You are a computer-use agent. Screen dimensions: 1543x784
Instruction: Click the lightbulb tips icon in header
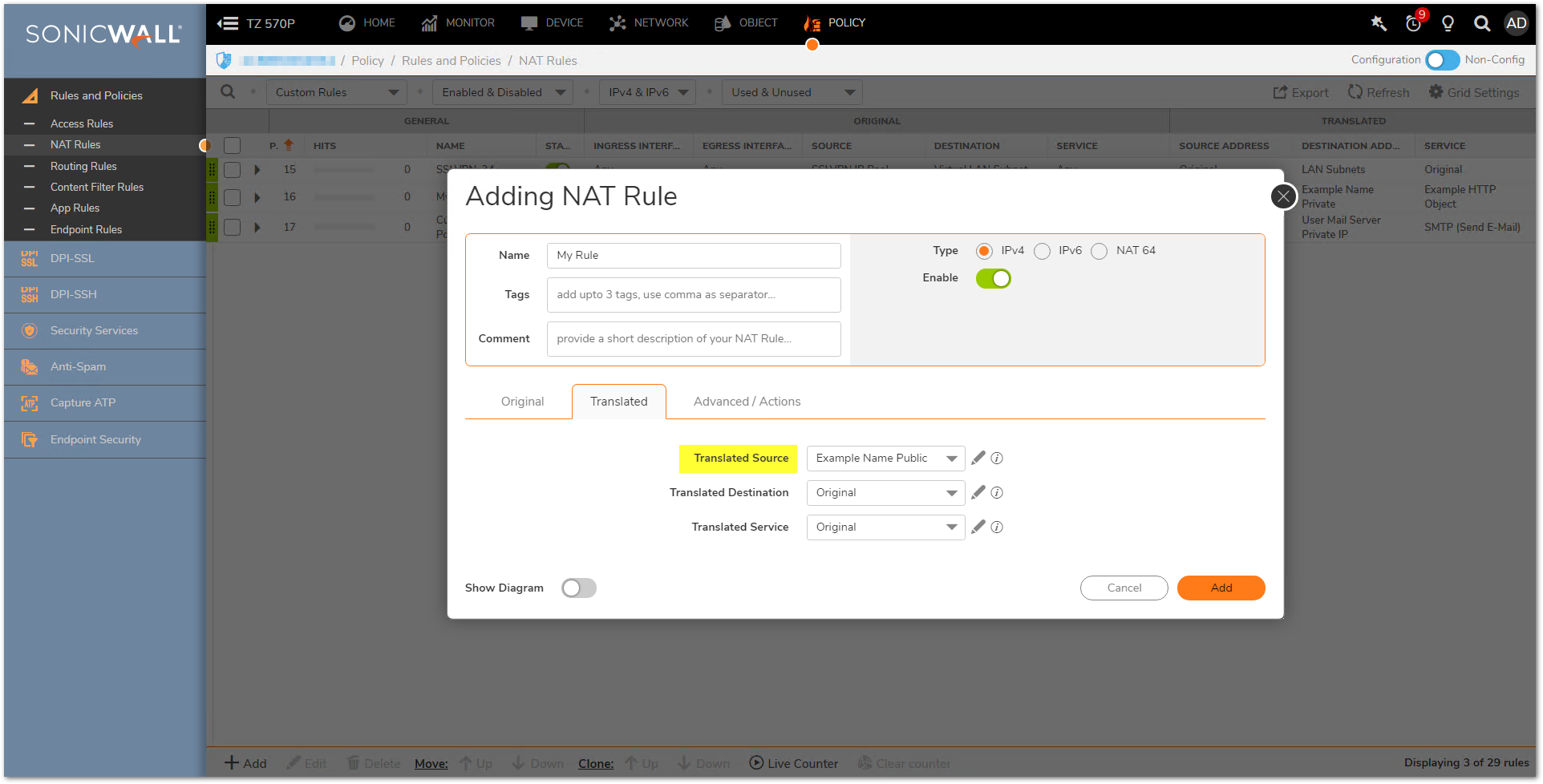tap(1448, 23)
